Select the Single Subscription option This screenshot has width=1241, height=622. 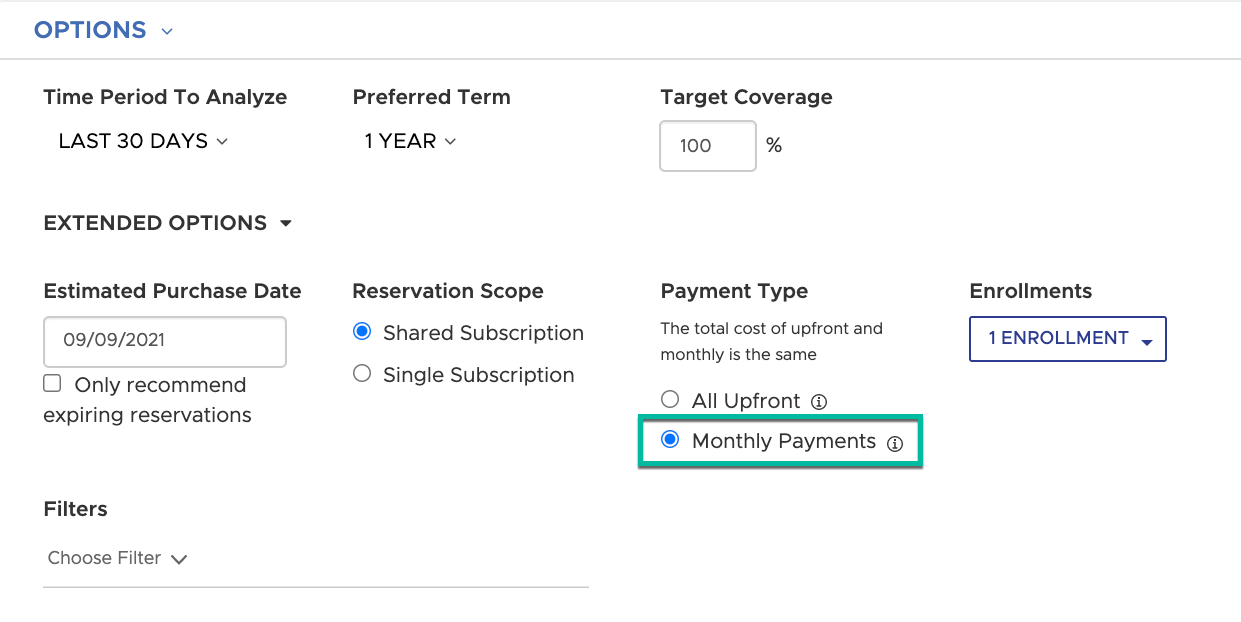tap(361, 374)
